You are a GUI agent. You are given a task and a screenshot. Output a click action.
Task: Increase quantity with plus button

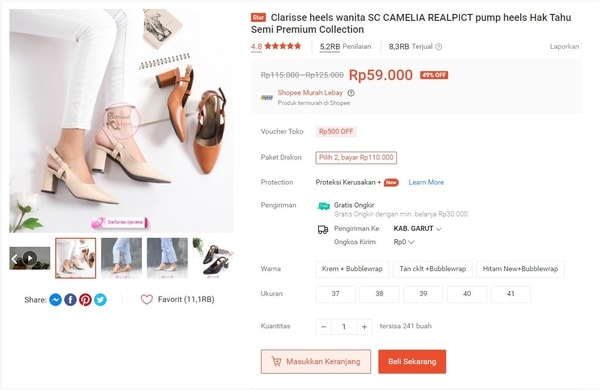(364, 327)
